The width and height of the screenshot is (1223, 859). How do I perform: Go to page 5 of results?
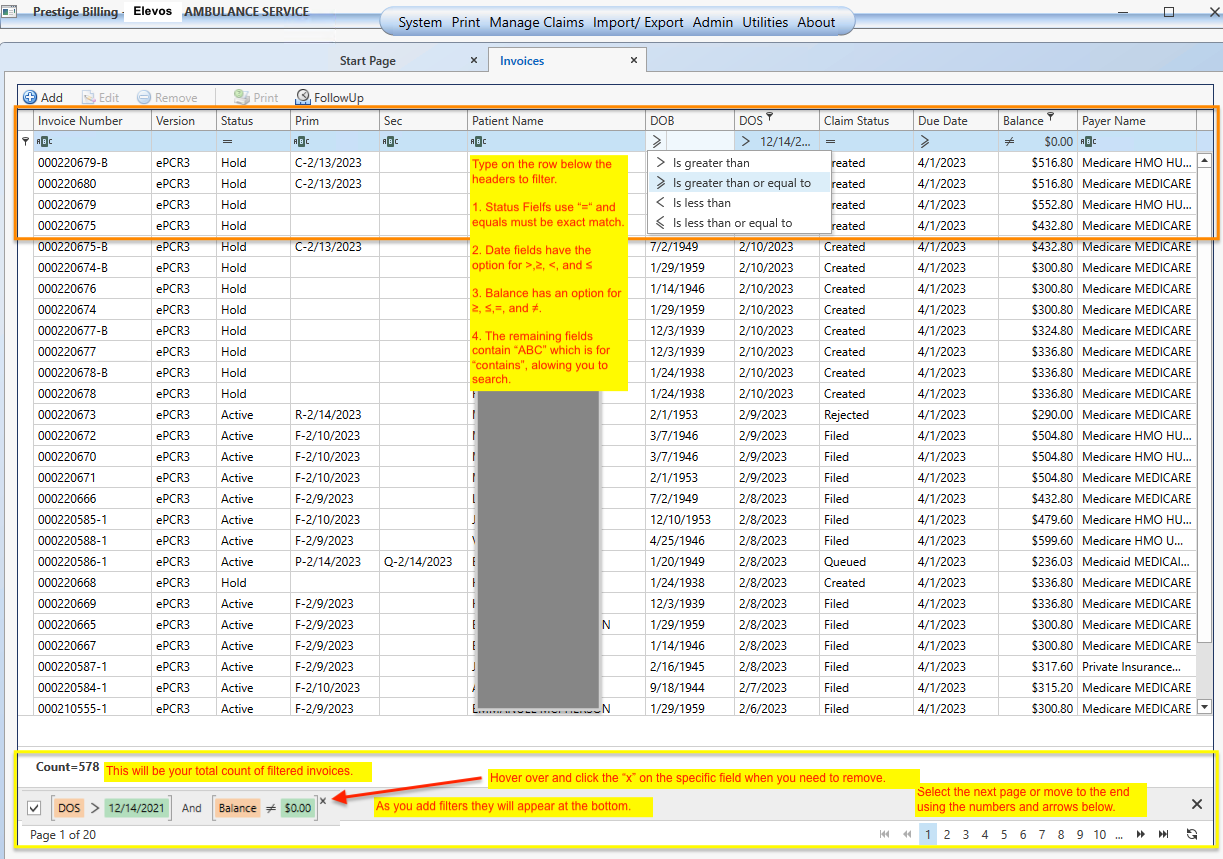(x=1004, y=834)
